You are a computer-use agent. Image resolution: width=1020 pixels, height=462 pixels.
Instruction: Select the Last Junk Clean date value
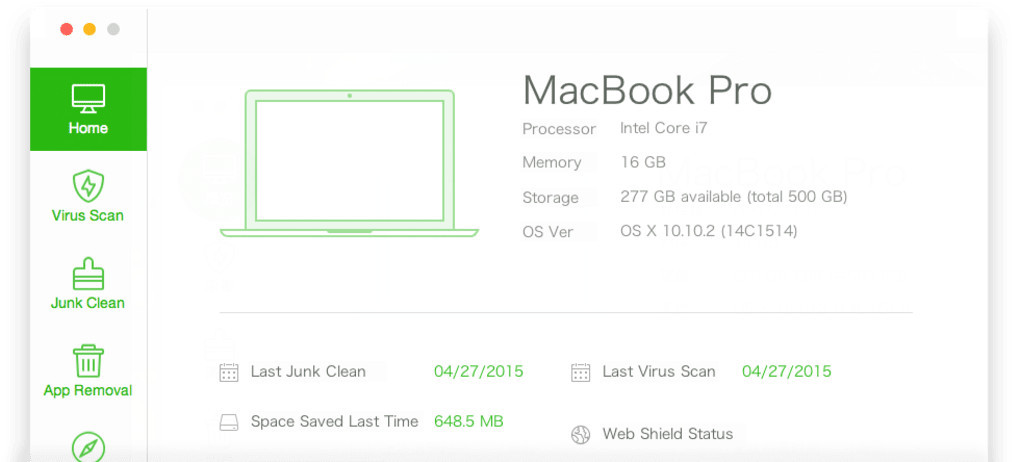(x=478, y=371)
